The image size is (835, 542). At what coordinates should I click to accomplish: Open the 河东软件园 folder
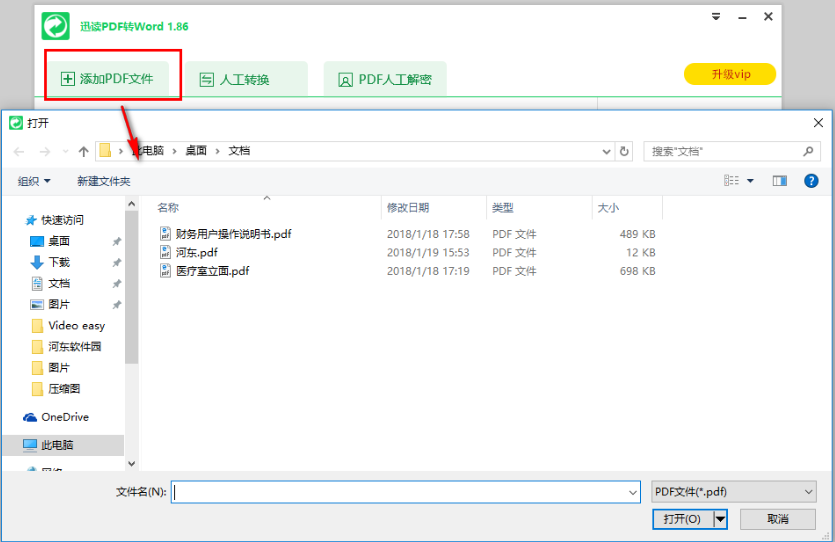tap(75, 347)
